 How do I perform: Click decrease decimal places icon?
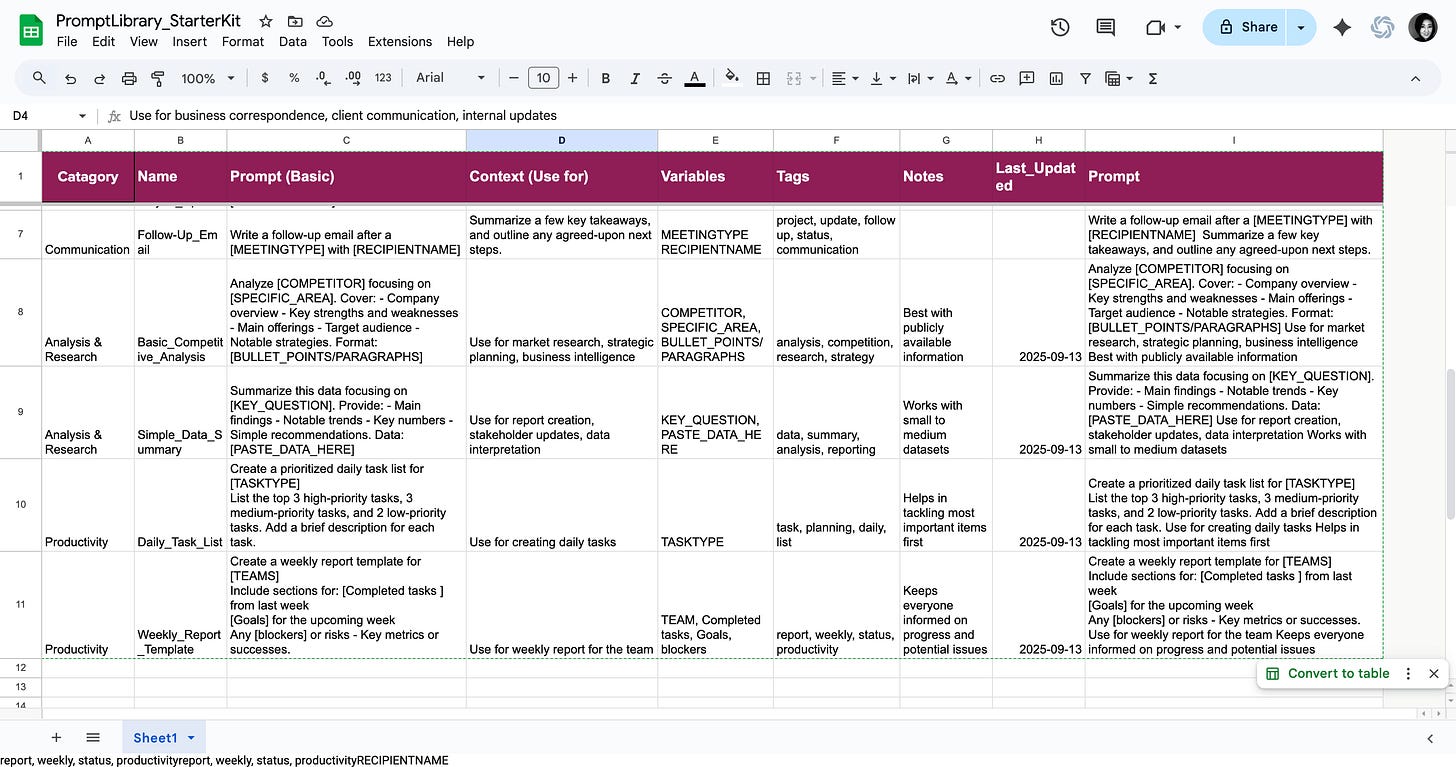tap(323, 78)
